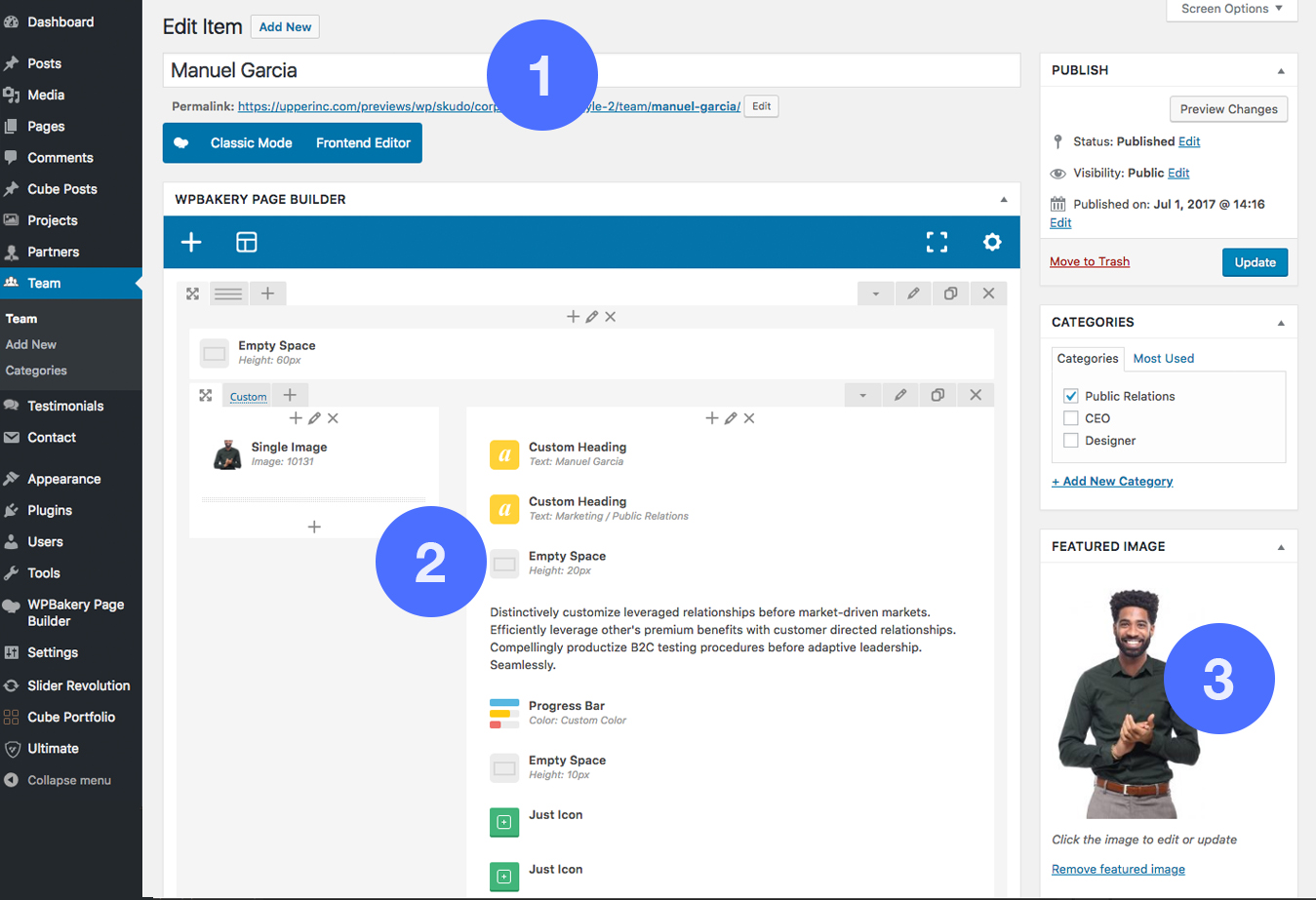Clone the first row with the duplicate icon
This screenshot has height=900, width=1316.
pyautogui.click(x=950, y=293)
